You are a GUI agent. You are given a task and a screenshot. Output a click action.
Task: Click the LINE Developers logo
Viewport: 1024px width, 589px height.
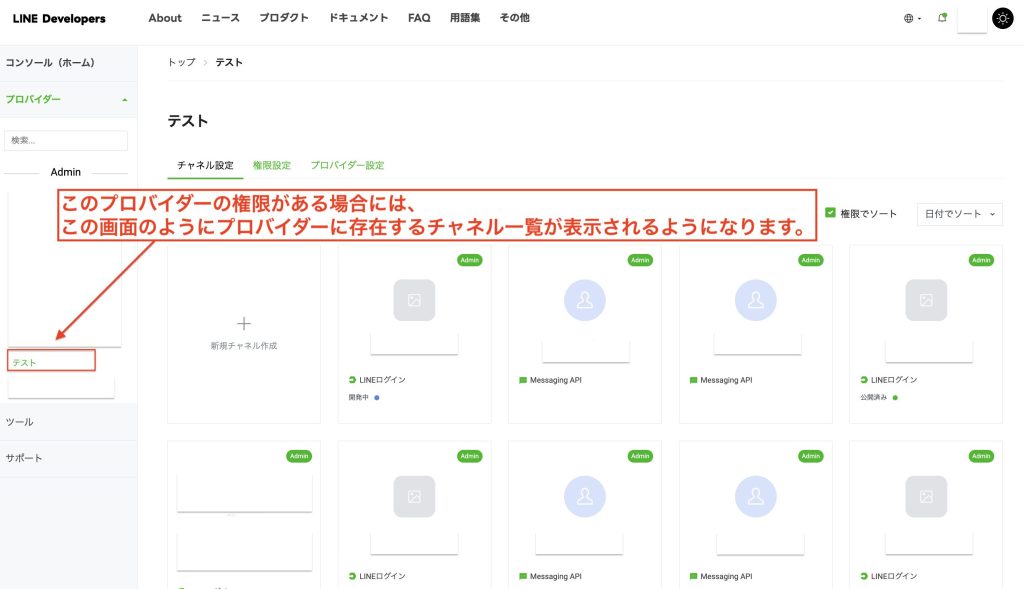pyautogui.click(x=59, y=18)
